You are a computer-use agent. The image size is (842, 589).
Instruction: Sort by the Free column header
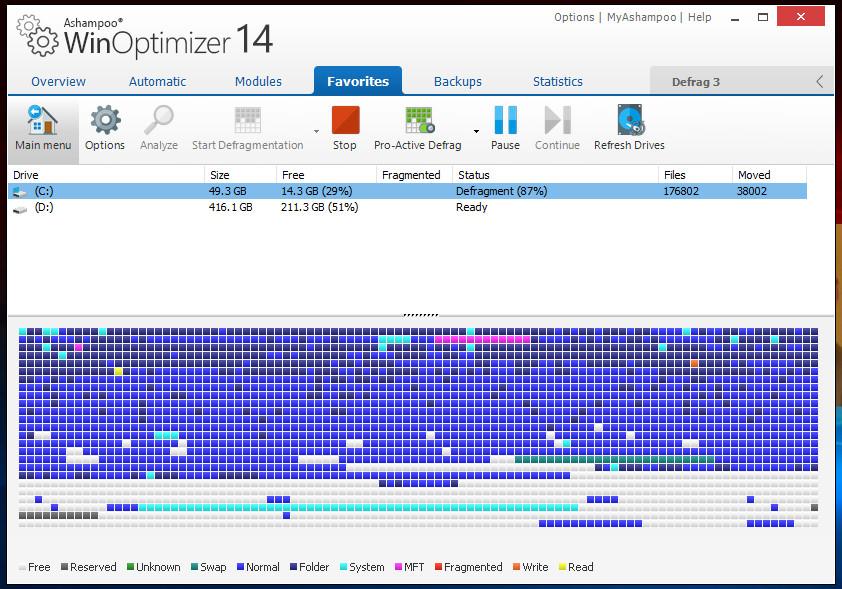tap(326, 175)
